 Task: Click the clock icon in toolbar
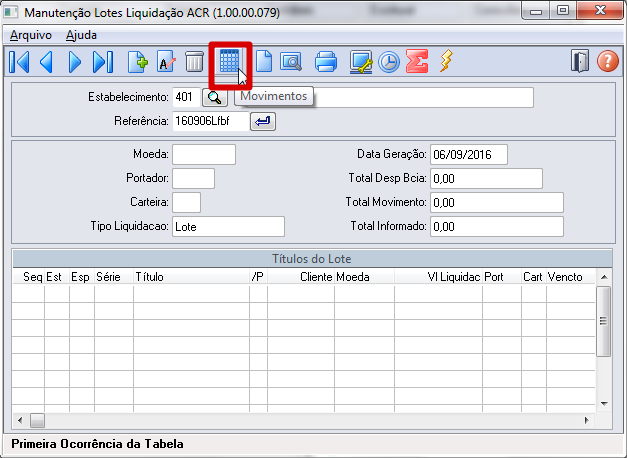(x=389, y=62)
